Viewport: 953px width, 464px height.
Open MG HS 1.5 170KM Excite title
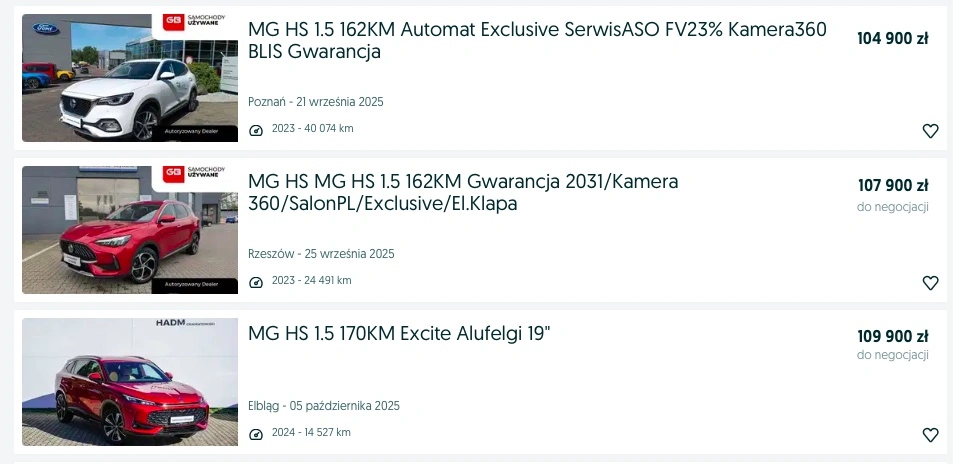click(399, 333)
